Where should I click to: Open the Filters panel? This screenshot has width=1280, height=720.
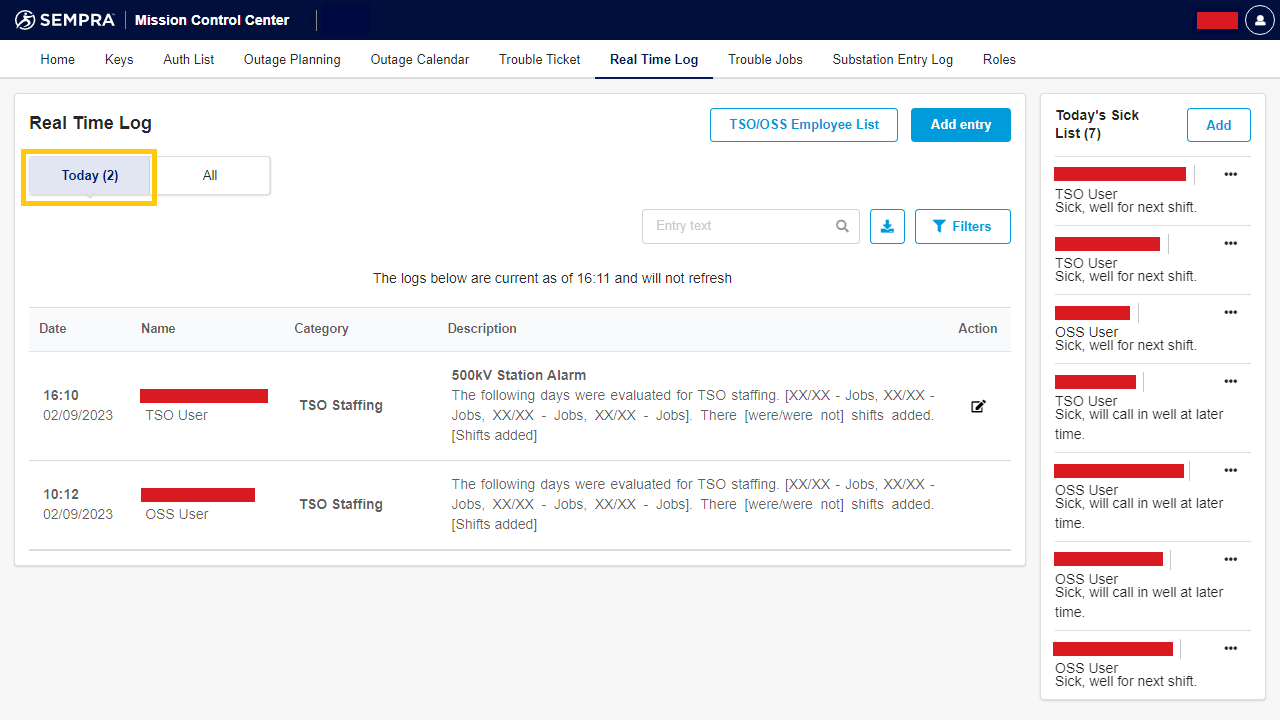pyautogui.click(x=962, y=226)
